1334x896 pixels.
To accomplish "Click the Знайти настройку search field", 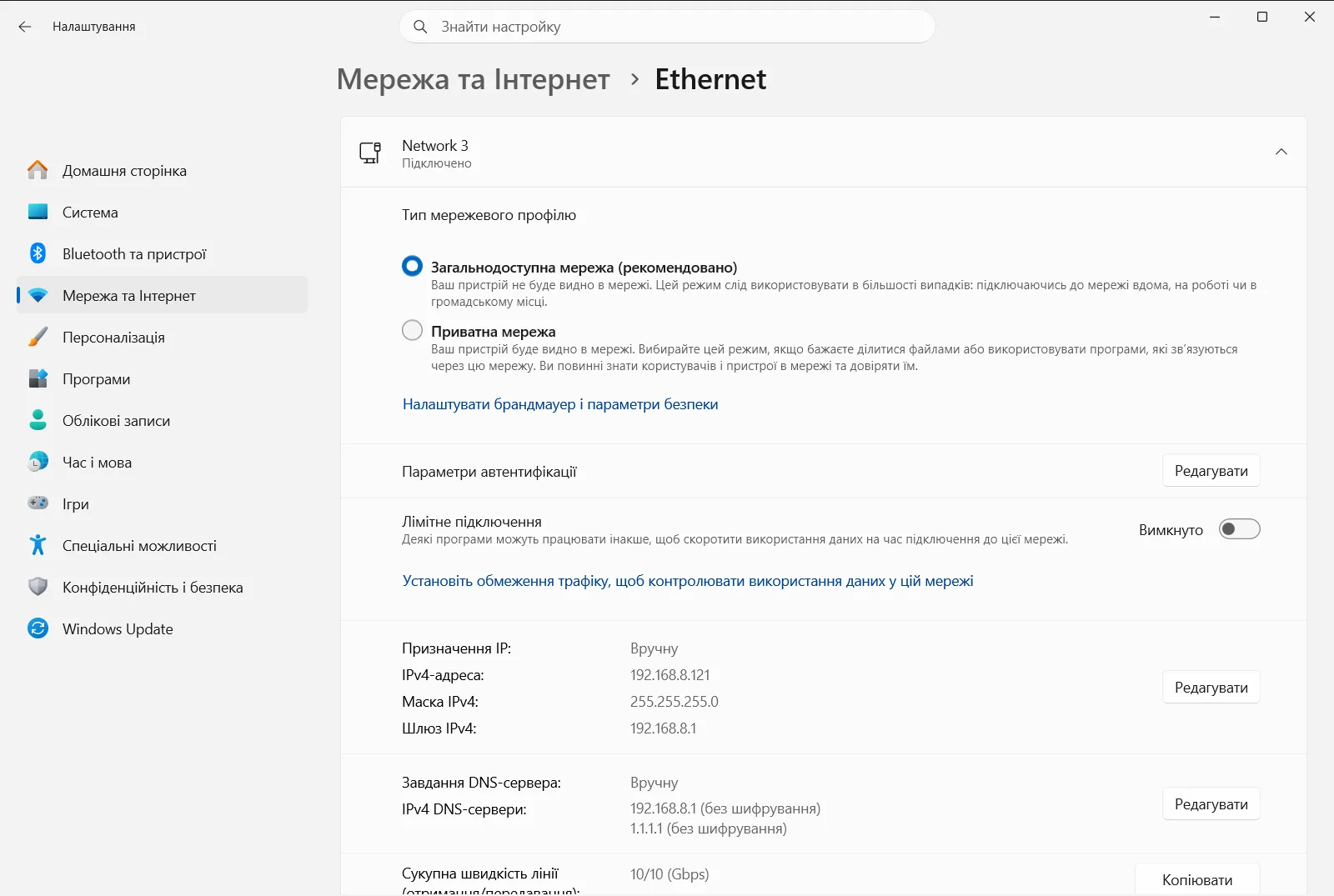I will [x=667, y=27].
